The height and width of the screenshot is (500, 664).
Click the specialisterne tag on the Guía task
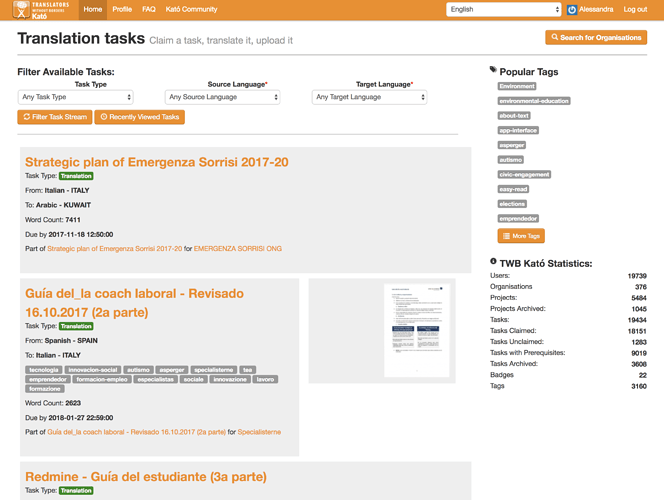point(214,370)
